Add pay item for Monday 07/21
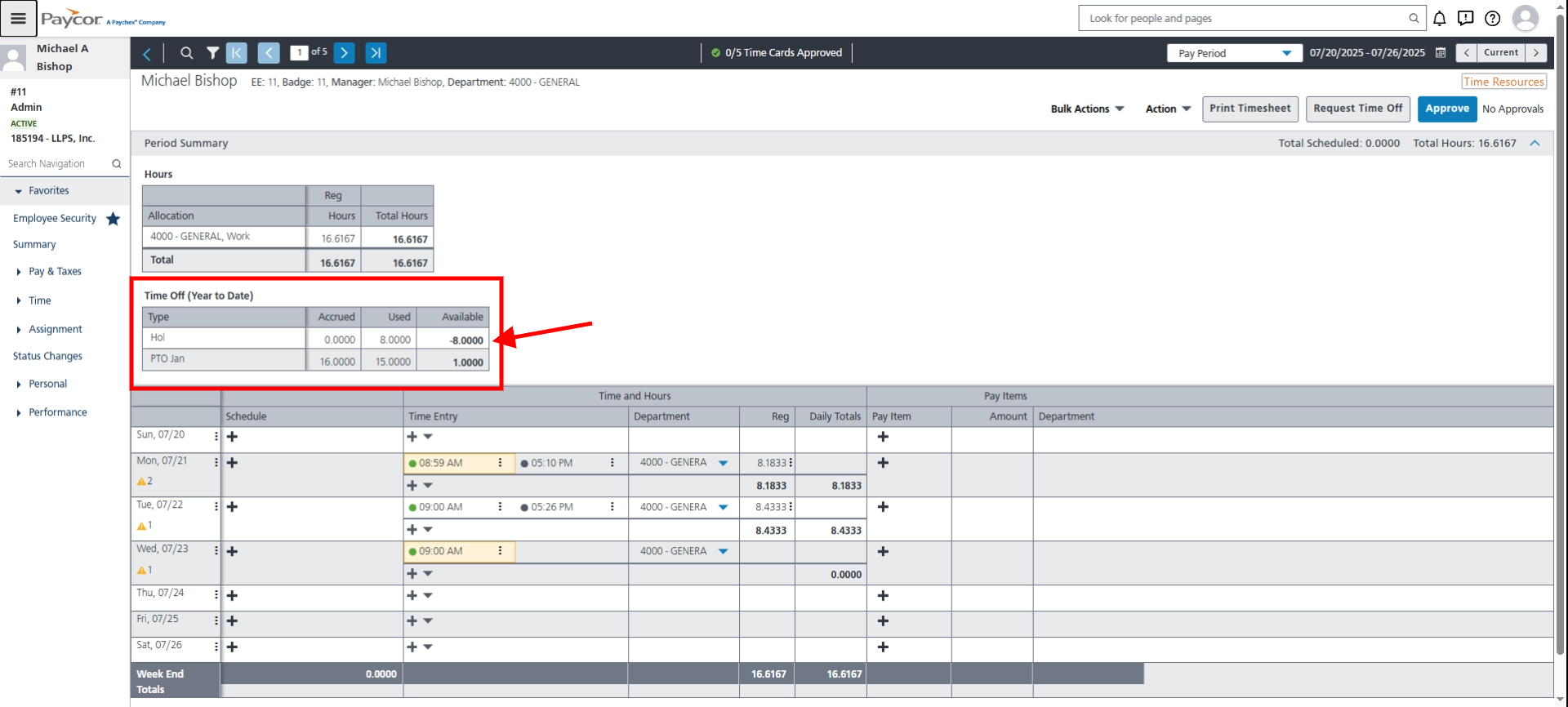 tap(883, 463)
